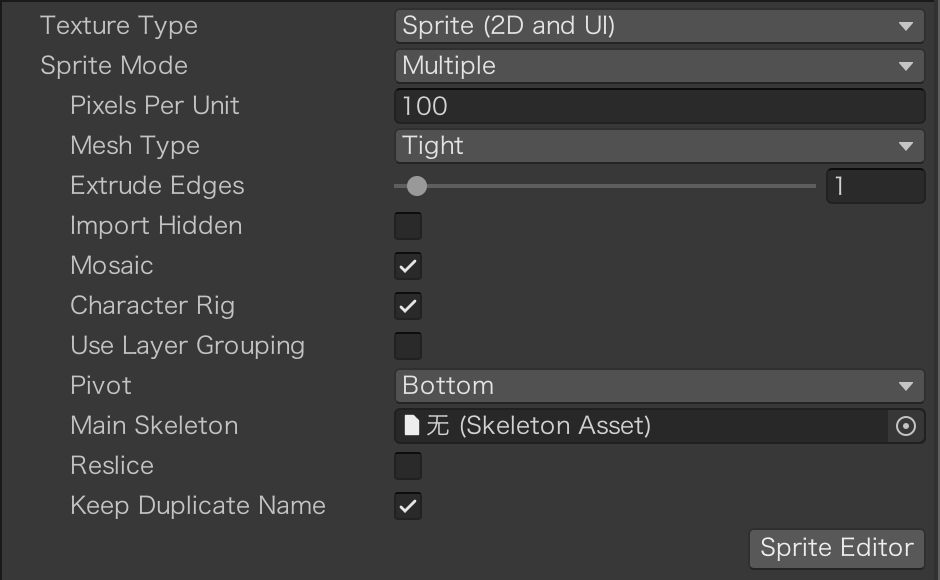
Task: Disable the Character Rig checkbox
Action: point(408,306)
